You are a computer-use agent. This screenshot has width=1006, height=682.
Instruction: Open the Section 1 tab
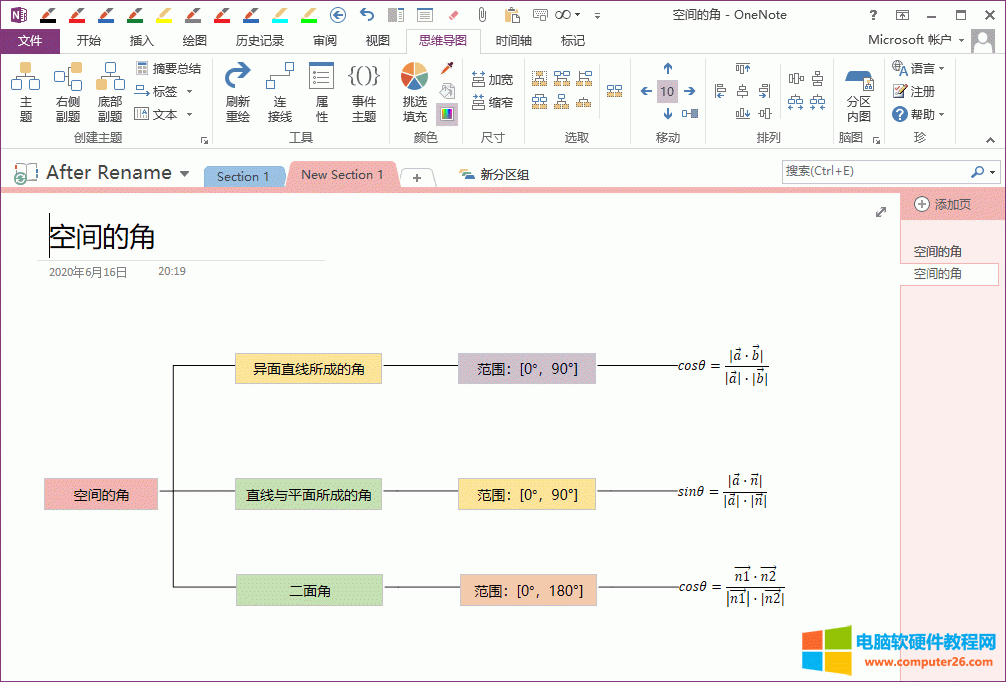243,177
